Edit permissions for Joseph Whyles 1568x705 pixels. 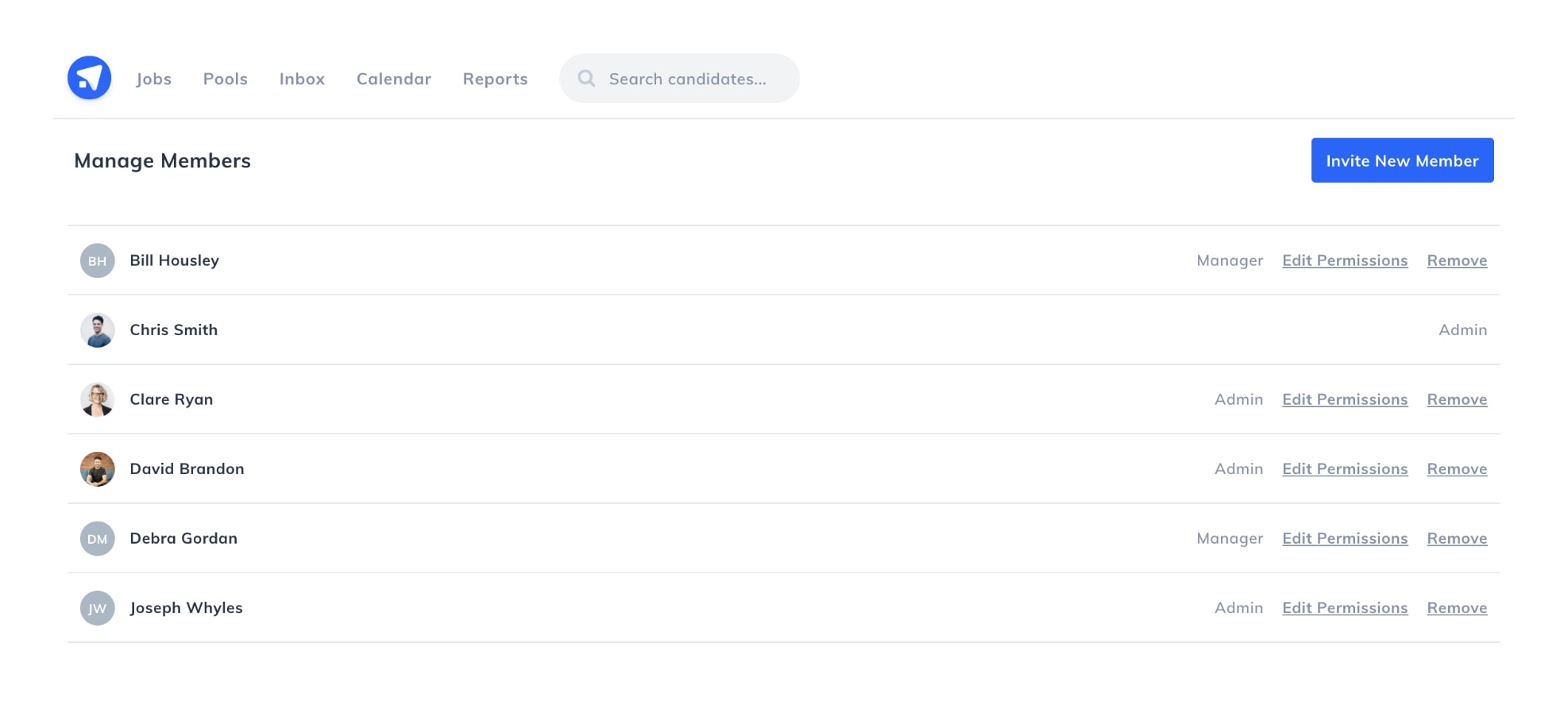point(1345,608)
